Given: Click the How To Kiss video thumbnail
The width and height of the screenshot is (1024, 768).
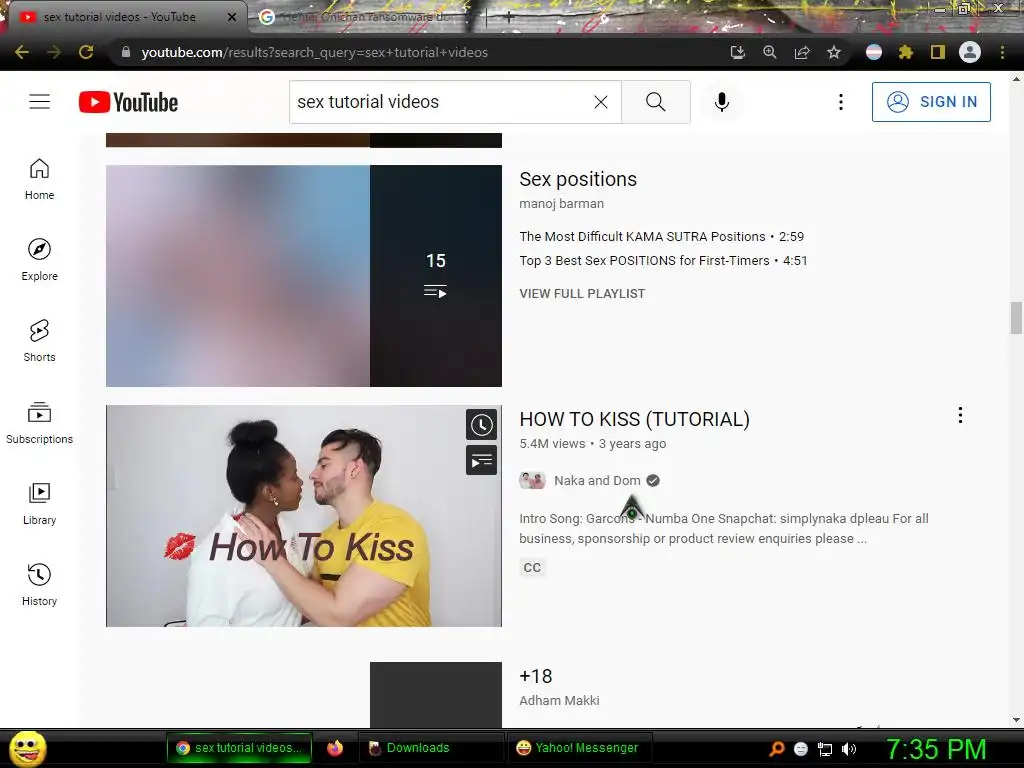Looking at the screenshot, I should [304, 516].
